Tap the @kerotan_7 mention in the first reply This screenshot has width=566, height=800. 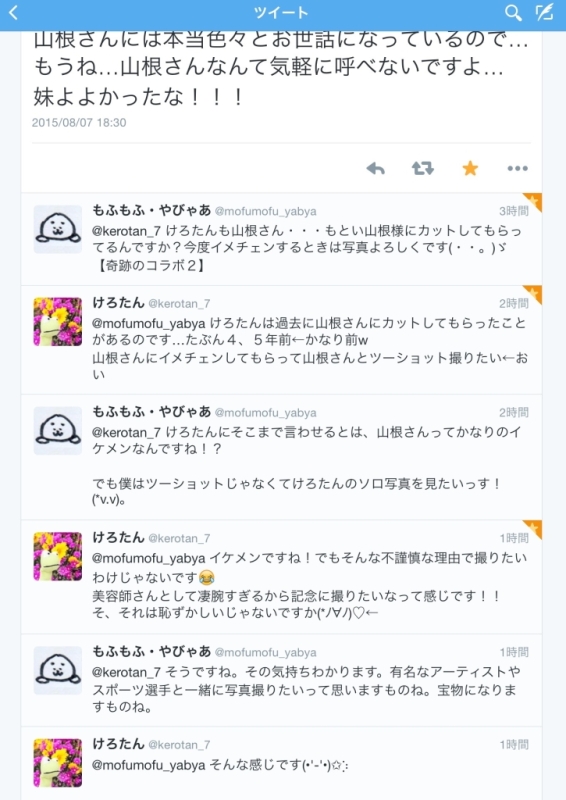[127, 231]
